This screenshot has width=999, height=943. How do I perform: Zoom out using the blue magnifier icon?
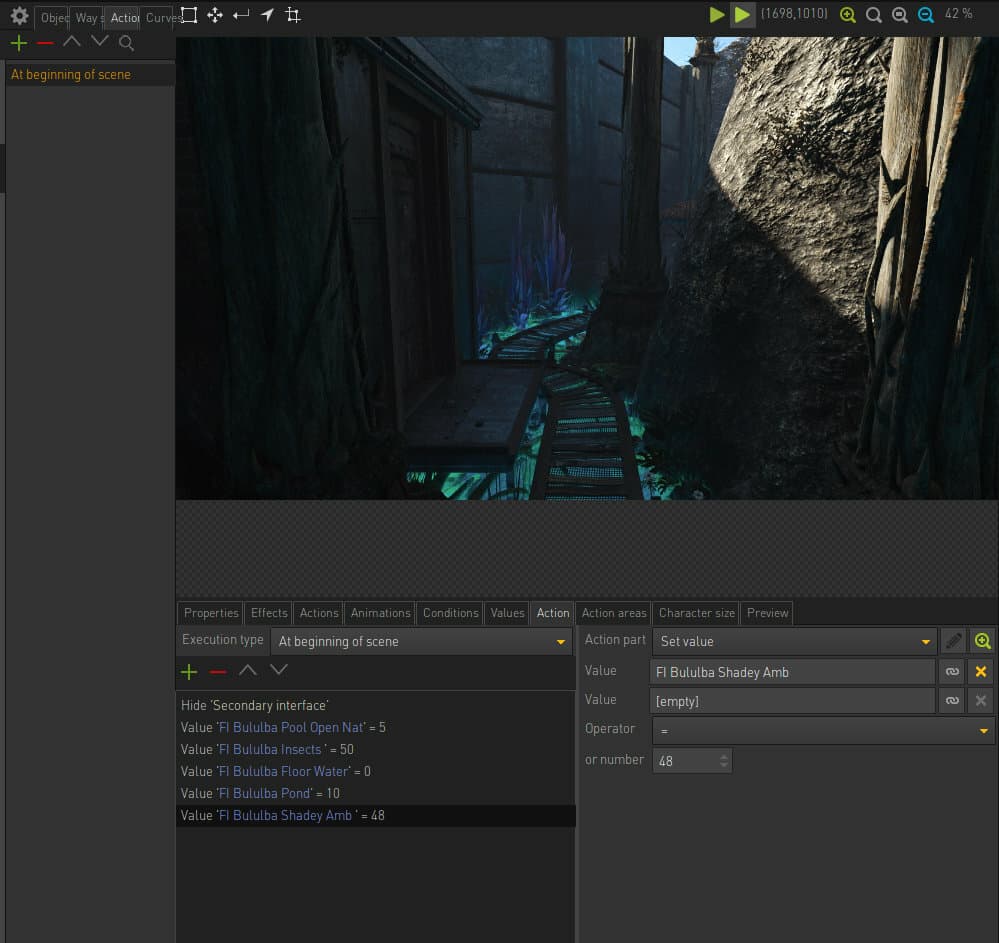[x=926, y=15]
